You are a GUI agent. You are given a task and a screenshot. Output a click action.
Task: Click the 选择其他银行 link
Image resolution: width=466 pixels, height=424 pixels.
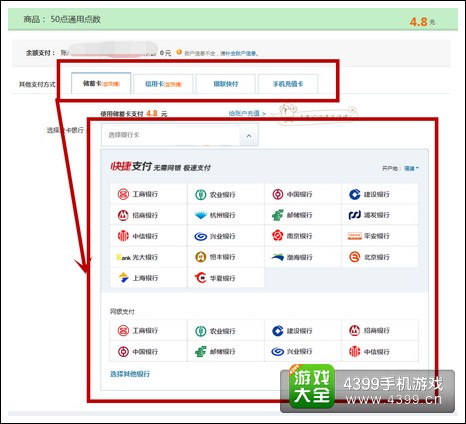coord(130,374)
